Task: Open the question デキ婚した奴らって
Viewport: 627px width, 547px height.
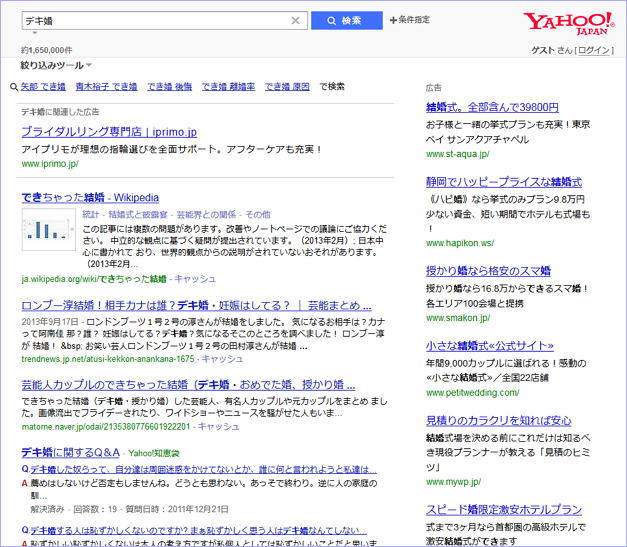Action: click(203, 469)
